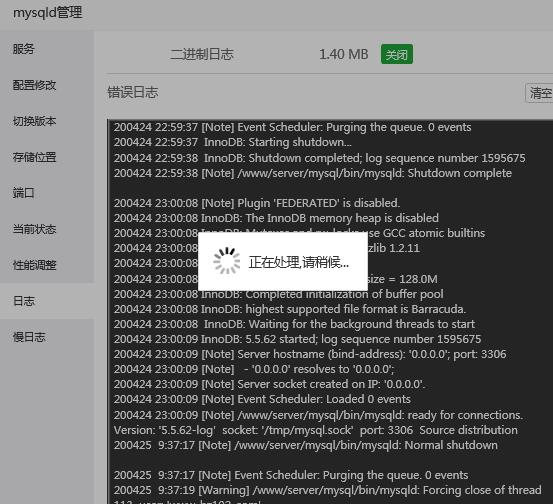Screen dimensions: 553x504
Task: Click log line 22:59:37 'Purging the queue. 0 events'
Action: click(292, 127)
